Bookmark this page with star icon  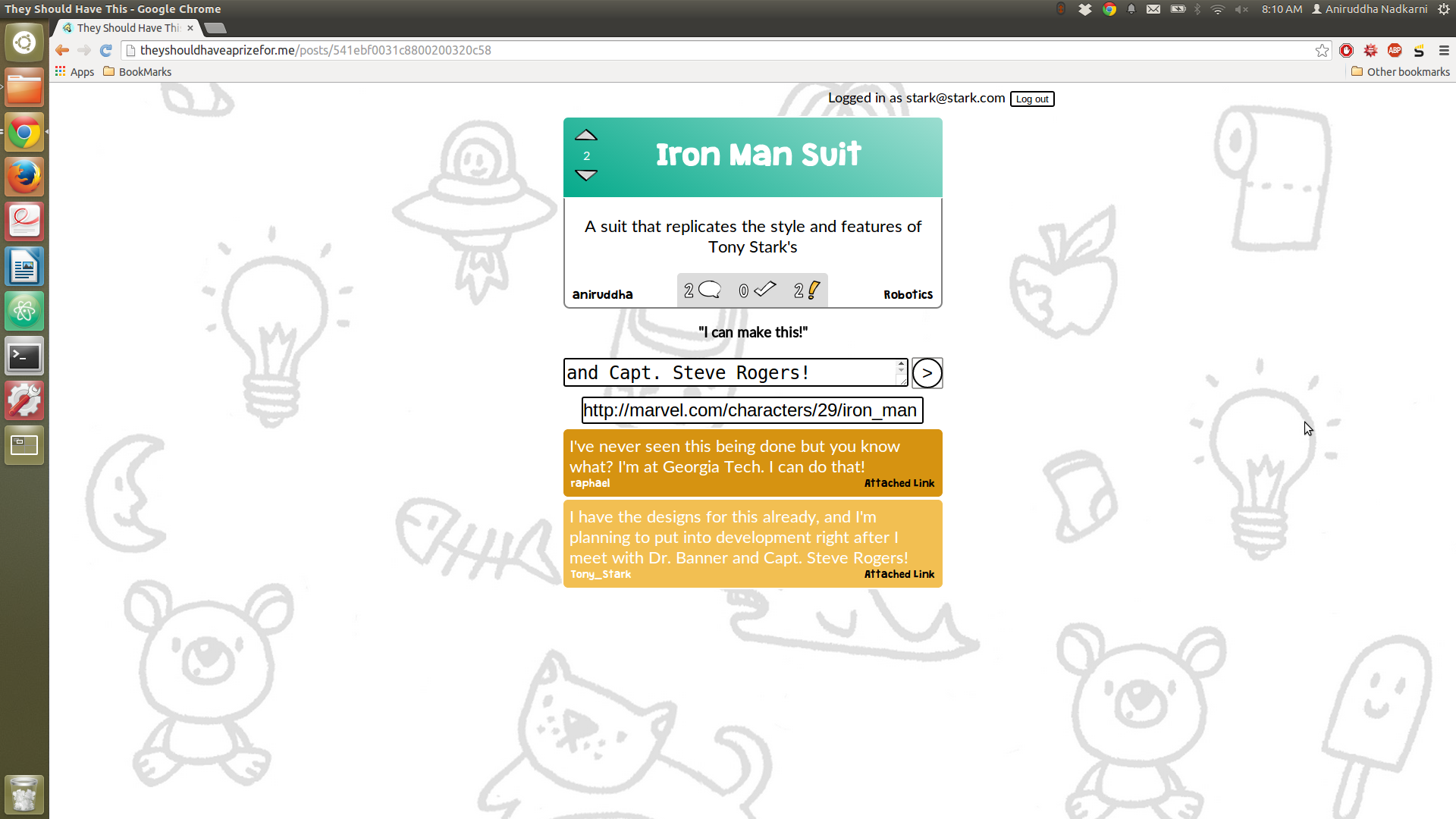pos(1322,50)
